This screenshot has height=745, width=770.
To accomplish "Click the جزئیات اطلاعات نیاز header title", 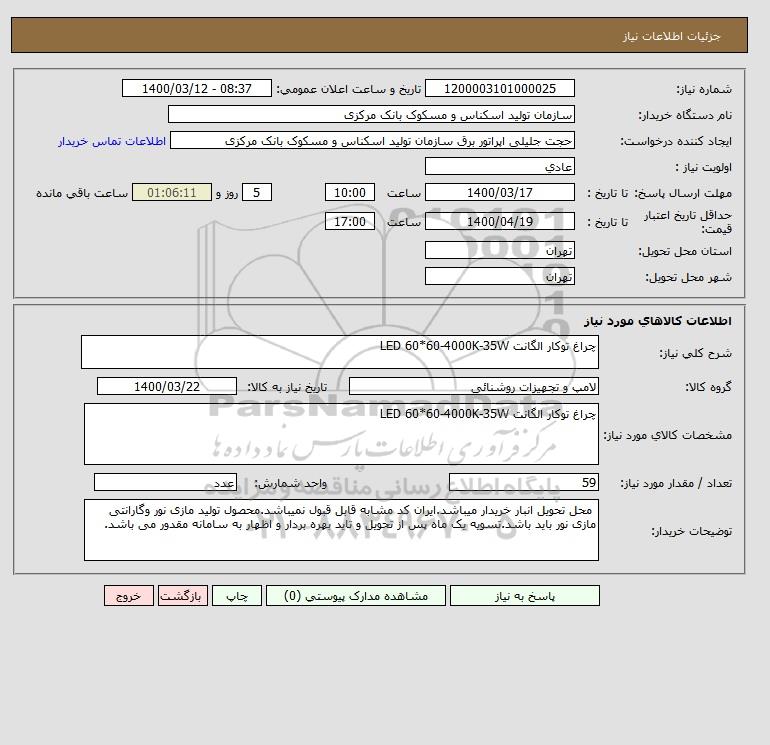I will tap(671, 36).
